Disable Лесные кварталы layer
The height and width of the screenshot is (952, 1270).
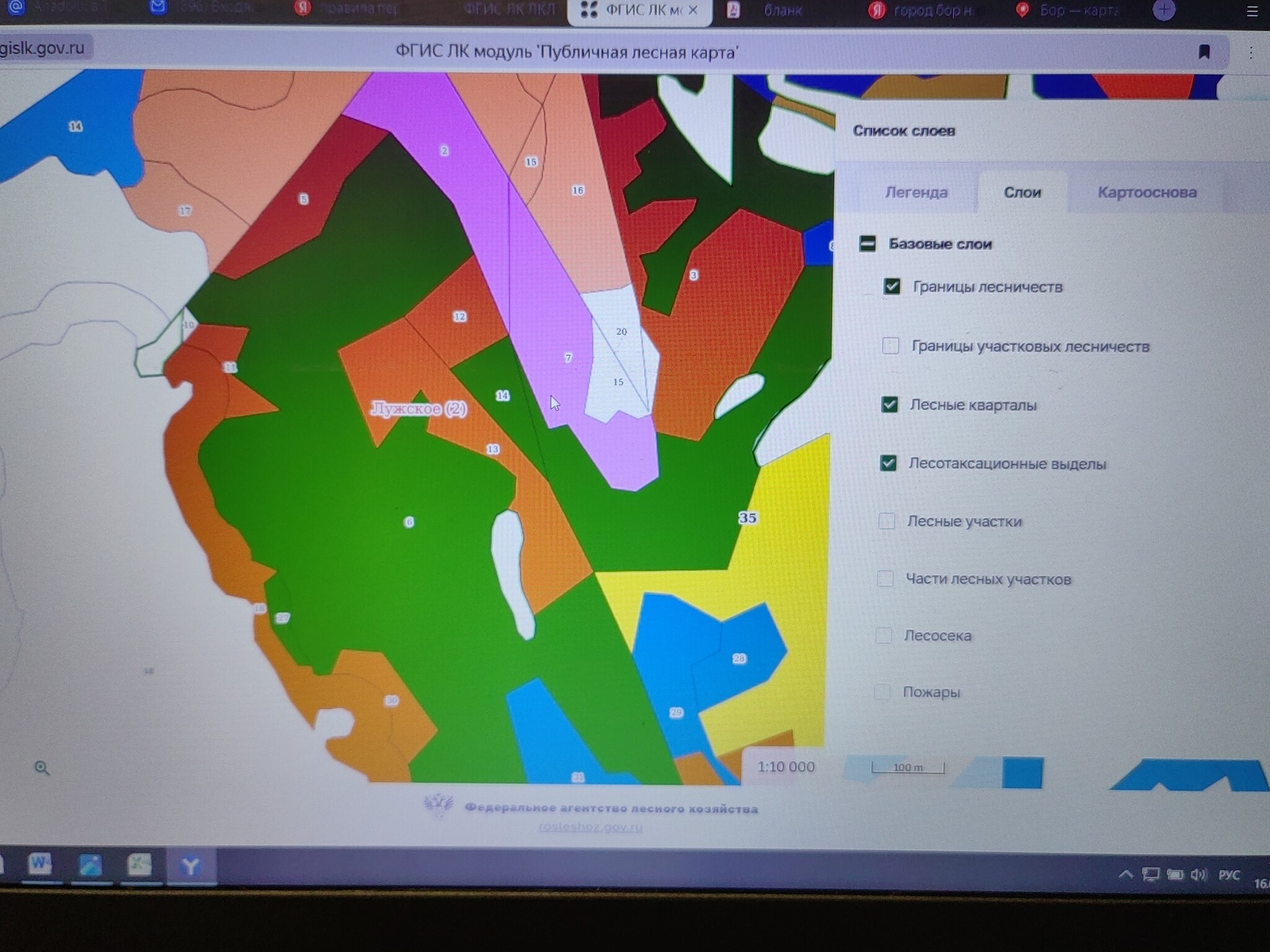tap(889, 405)
